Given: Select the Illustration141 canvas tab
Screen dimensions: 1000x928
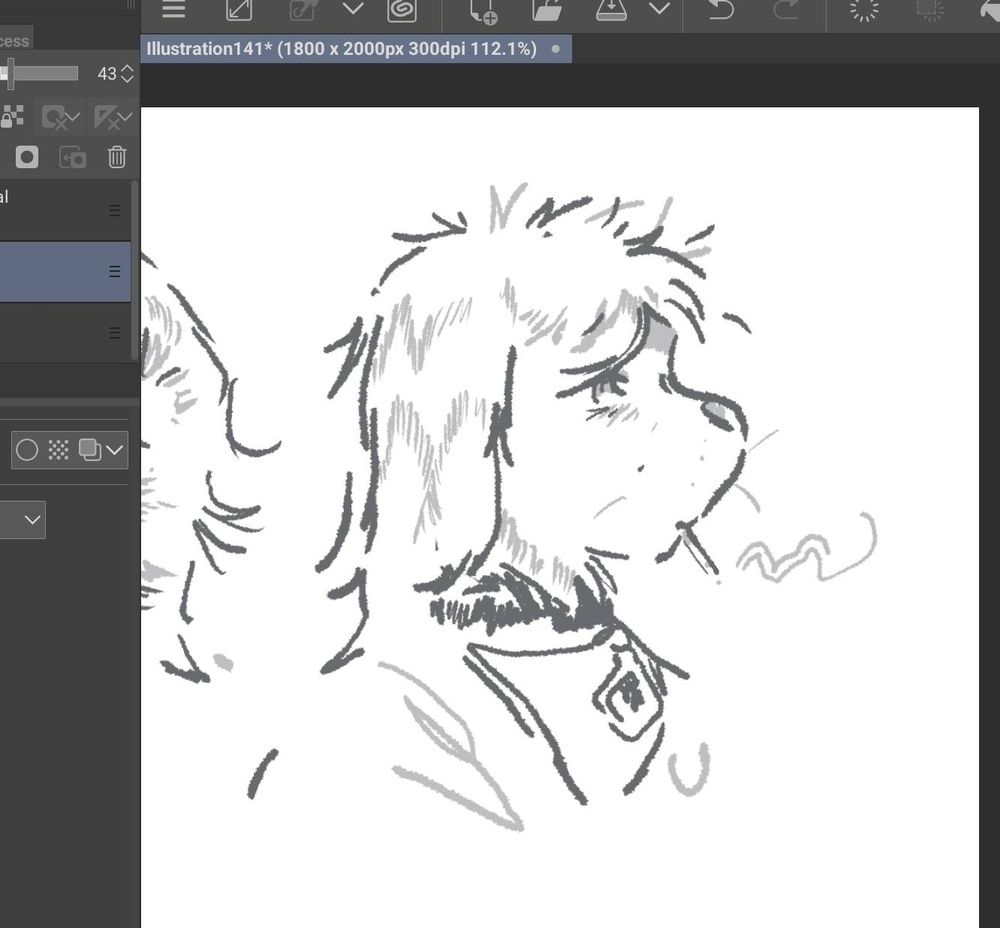Looking at the screenshot, I should (355, 49).
